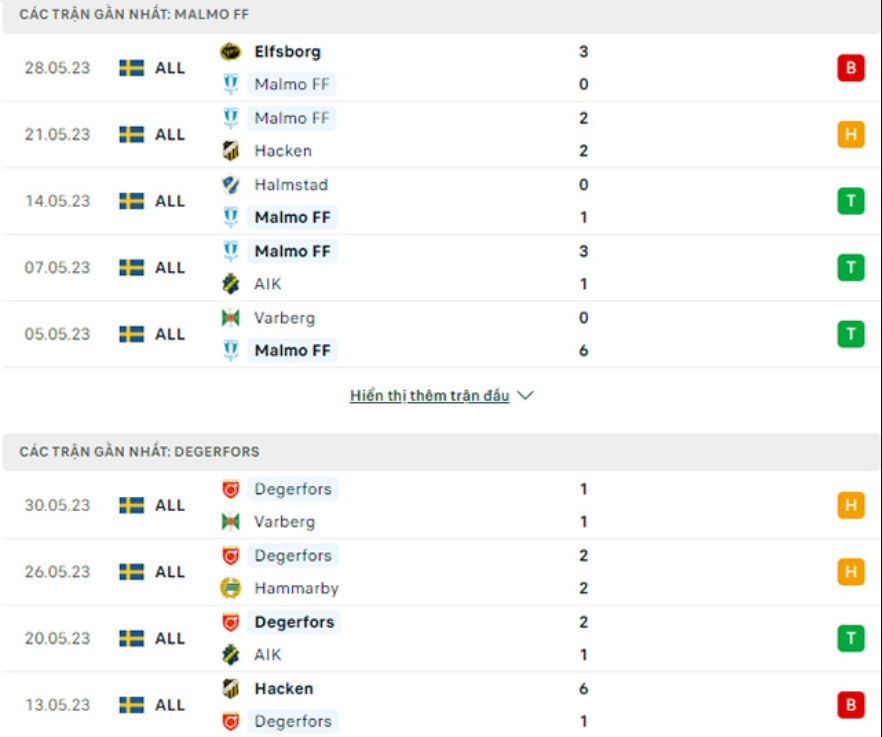This screenshot has height=737, width=882.
Task: Click the Malmo FF team name link
Action: tap(292, 84)
